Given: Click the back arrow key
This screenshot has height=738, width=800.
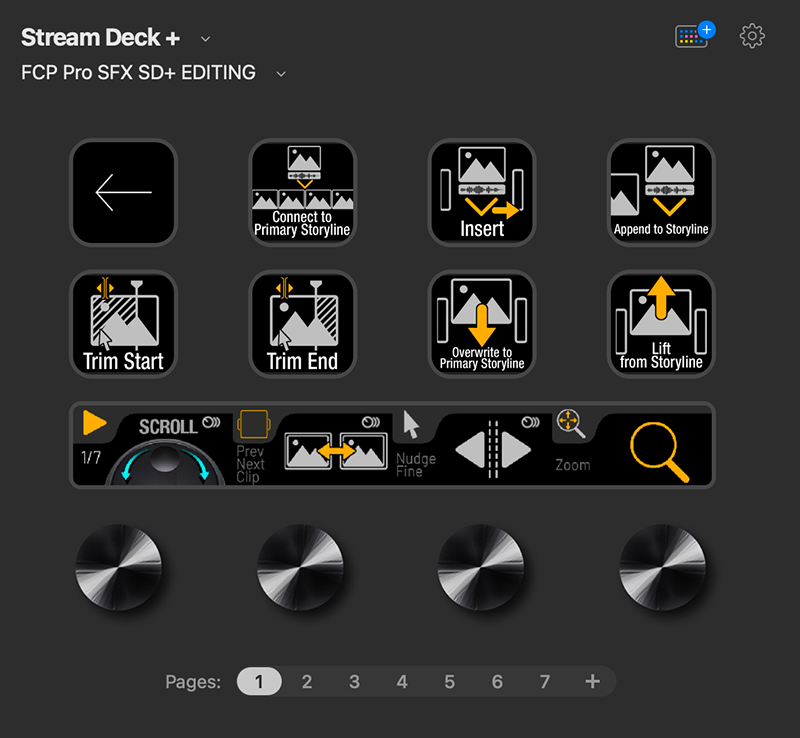Looking at the screenshot, I should [124, 192].
